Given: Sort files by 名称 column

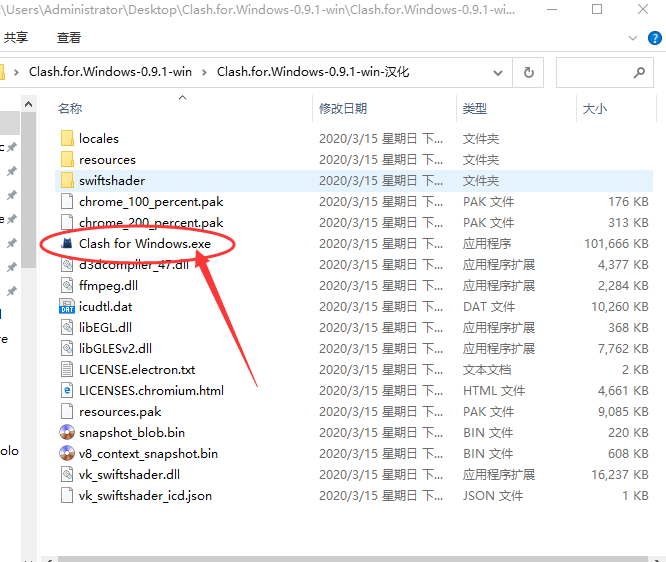Looking at the screenshot, I should (x=70, y=109).
